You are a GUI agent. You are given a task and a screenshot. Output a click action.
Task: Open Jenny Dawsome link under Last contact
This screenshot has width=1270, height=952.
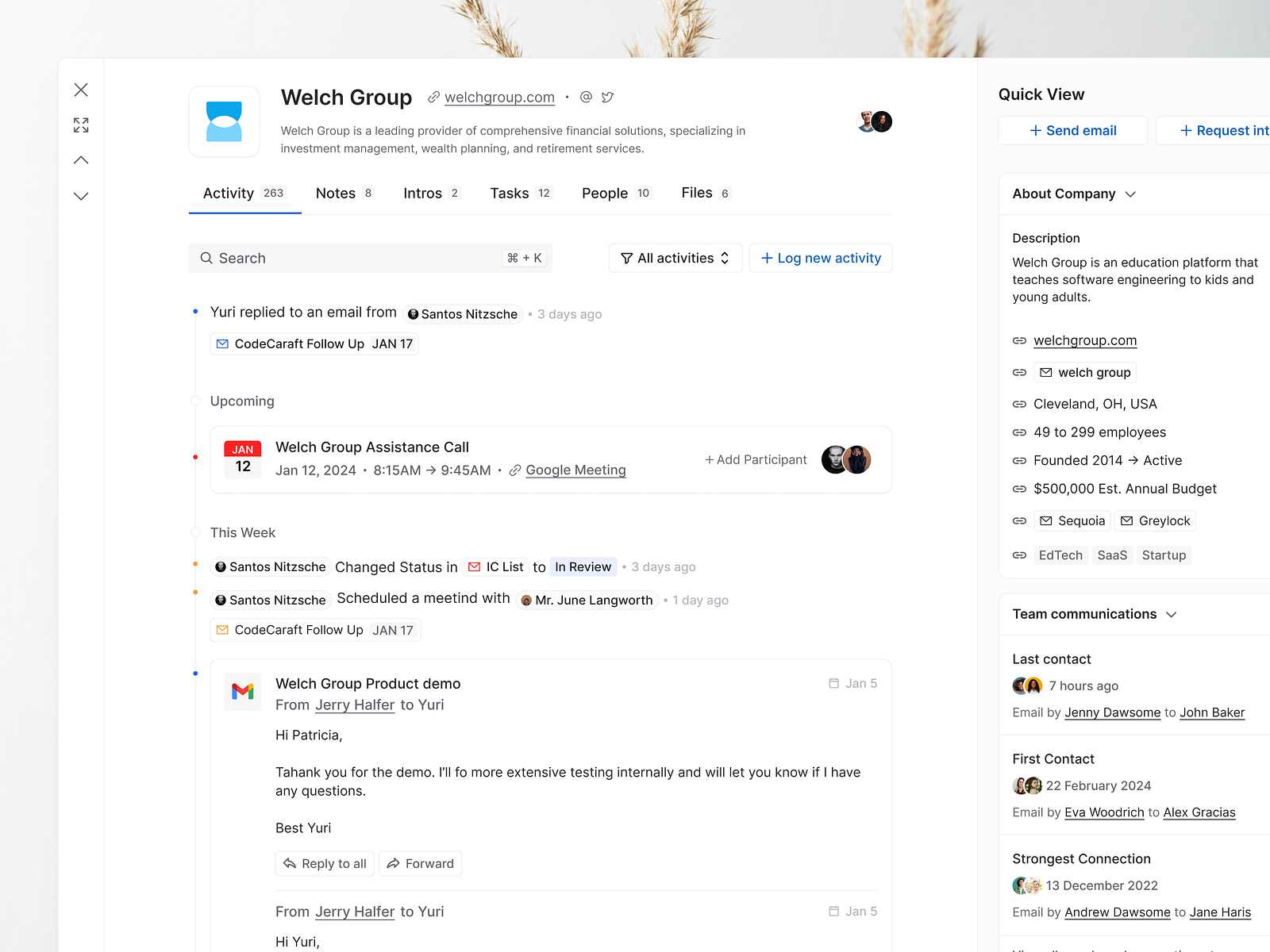click(1113, 712)
